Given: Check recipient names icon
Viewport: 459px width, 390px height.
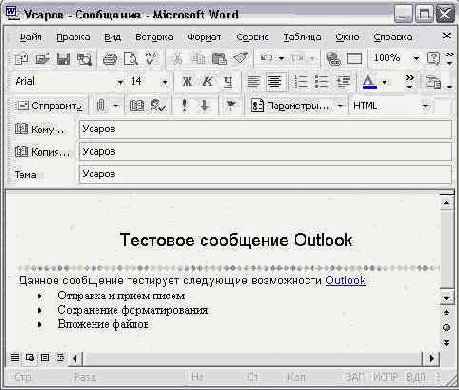Looking at the screenshot, I should coord(158,106).
